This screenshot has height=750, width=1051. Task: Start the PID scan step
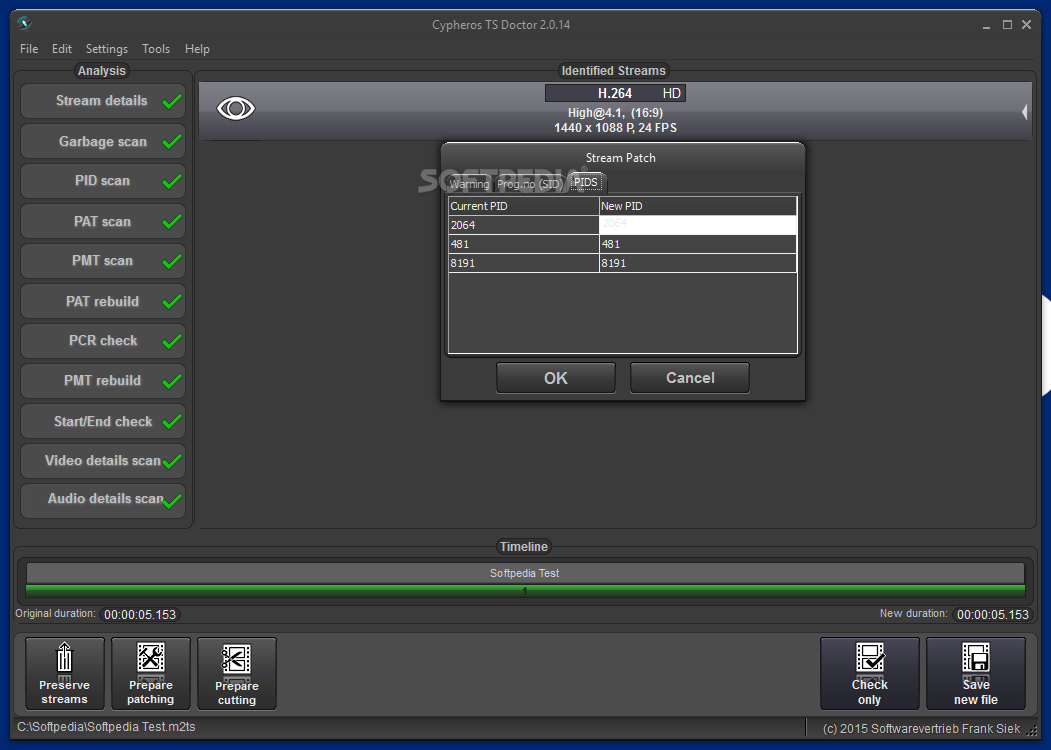103,181
